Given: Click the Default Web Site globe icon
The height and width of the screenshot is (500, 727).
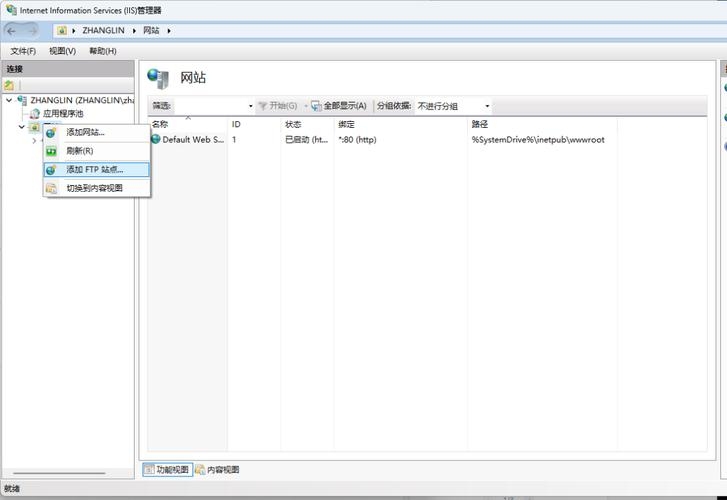Looking at the screenshot, I should pos(156,140).
